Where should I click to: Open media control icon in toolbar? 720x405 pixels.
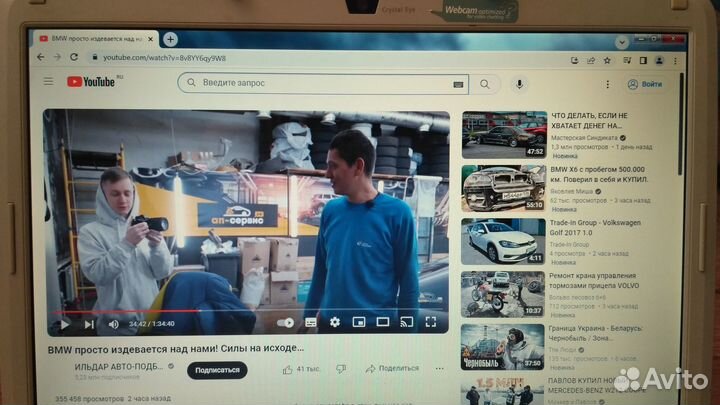click(627, 60)
